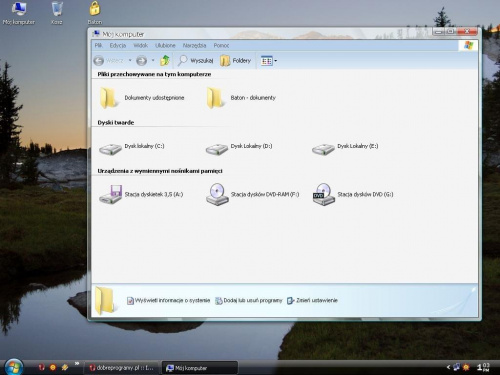This screenshot has height=375, width=500.
Task: Expand hidden system tray icons arrow
Action: click(448, 367)
